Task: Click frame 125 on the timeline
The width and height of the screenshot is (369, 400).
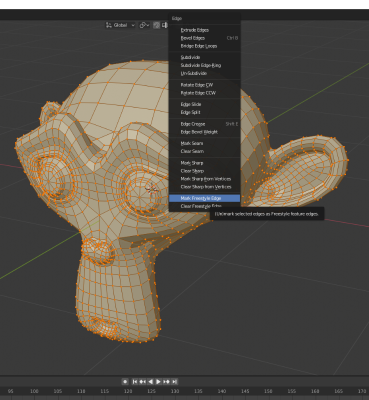Action: 151,391
